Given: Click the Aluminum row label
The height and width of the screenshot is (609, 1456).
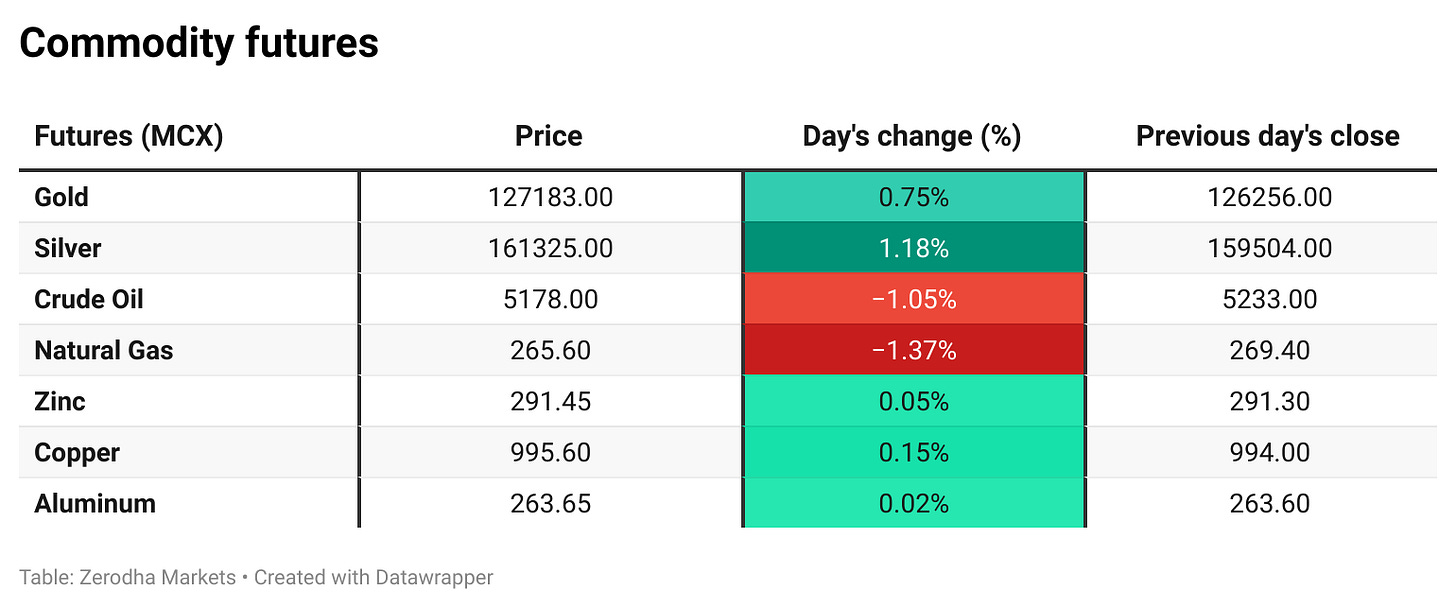Looking at the screenshot, I should (94, 503).
